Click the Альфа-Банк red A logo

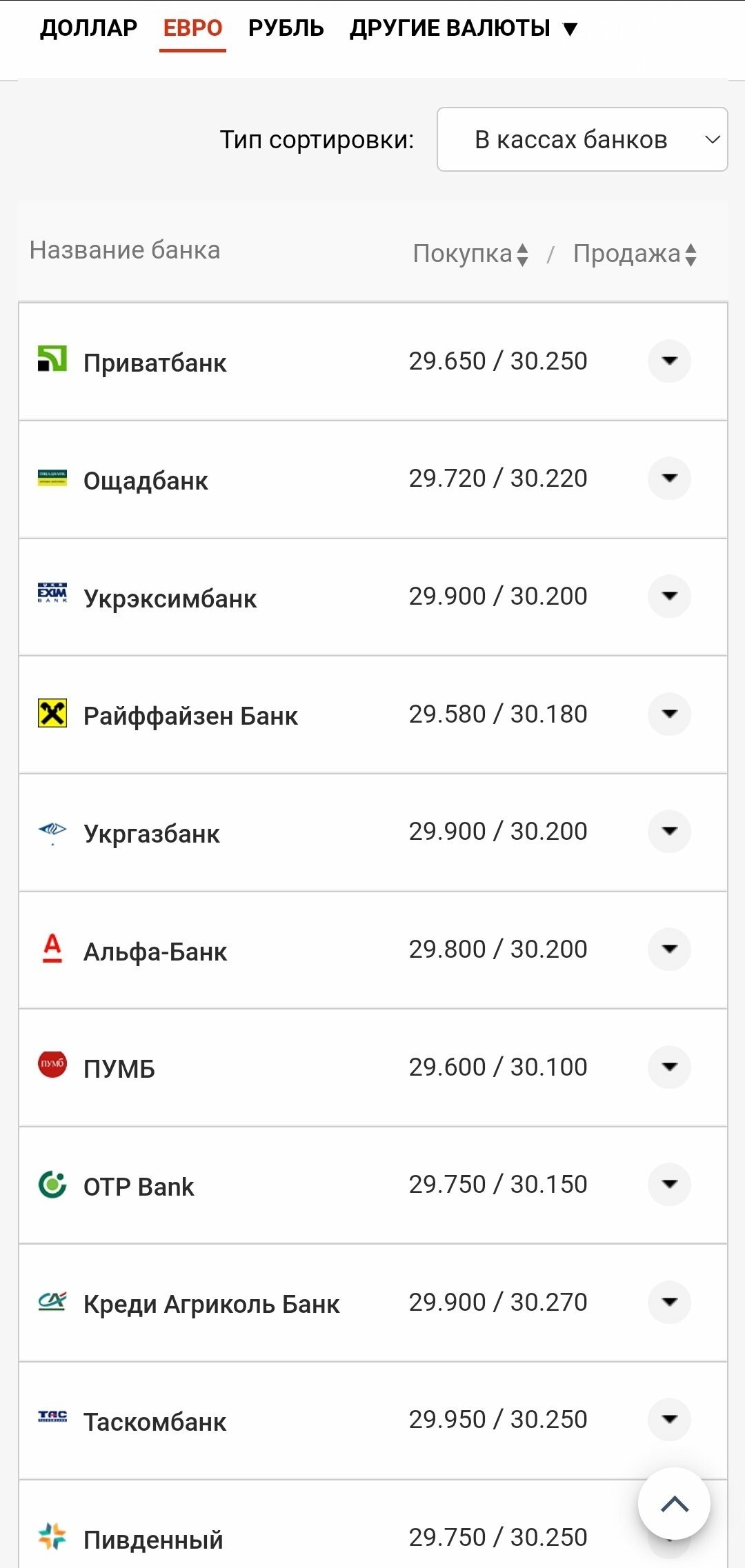point(52,948)
